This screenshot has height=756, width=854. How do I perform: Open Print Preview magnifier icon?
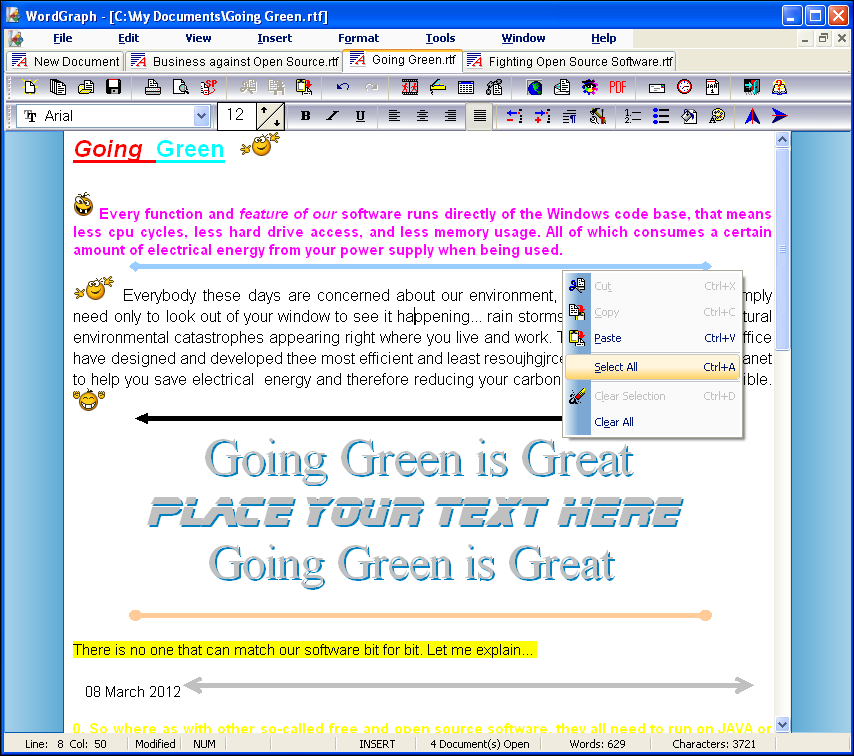[x=181, y=88]
